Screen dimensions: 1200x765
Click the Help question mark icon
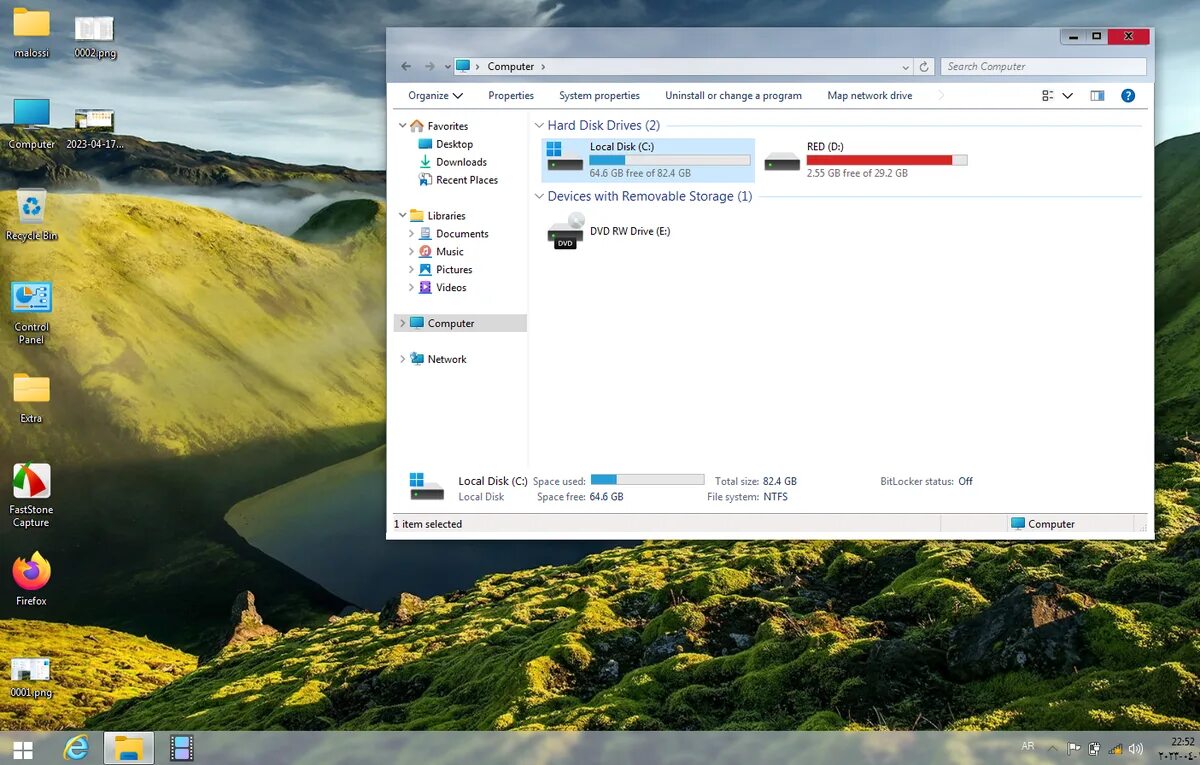tap(1128, 95)
